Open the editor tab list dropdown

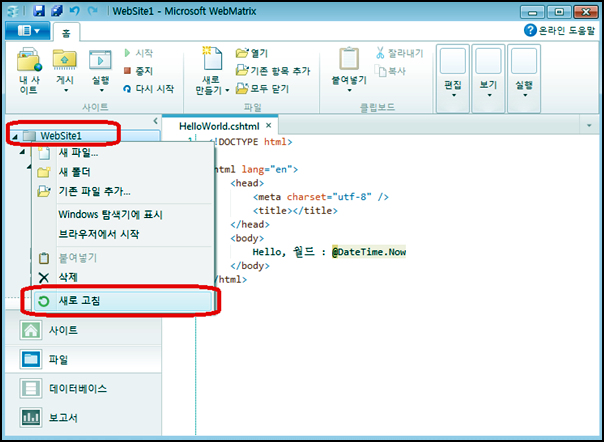(x=589, y=126)
